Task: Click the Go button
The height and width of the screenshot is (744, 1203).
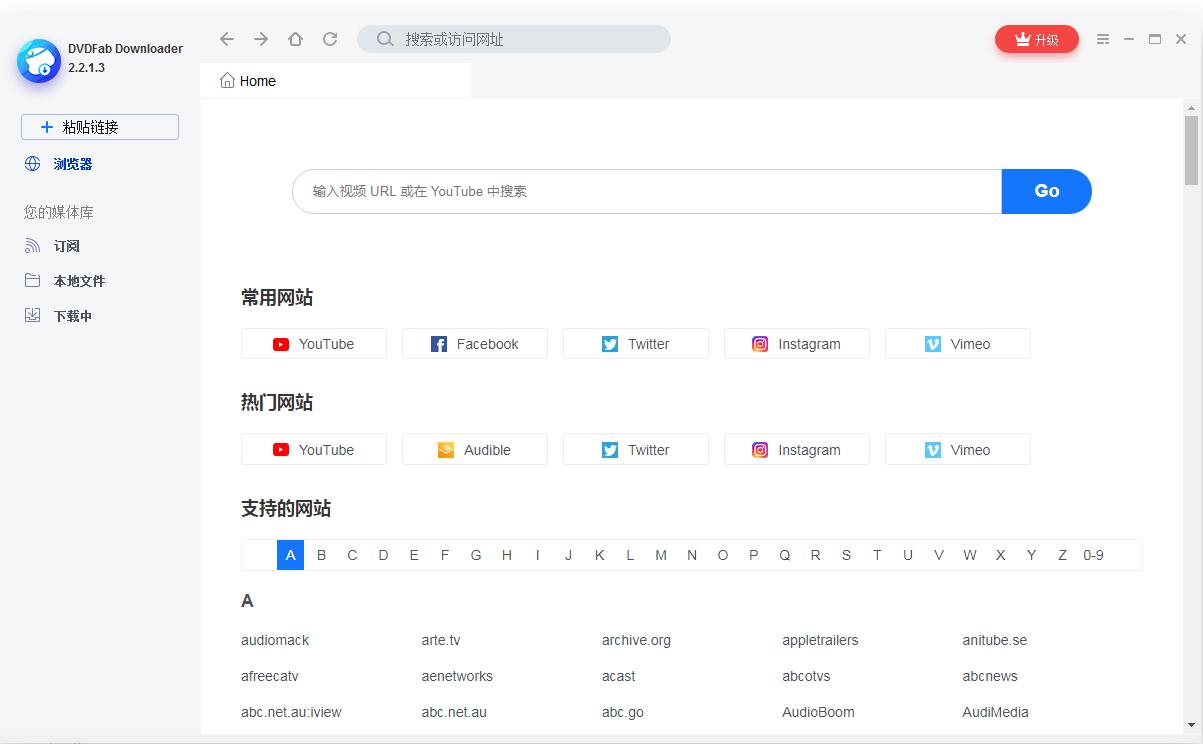Action: (1046, 190)
